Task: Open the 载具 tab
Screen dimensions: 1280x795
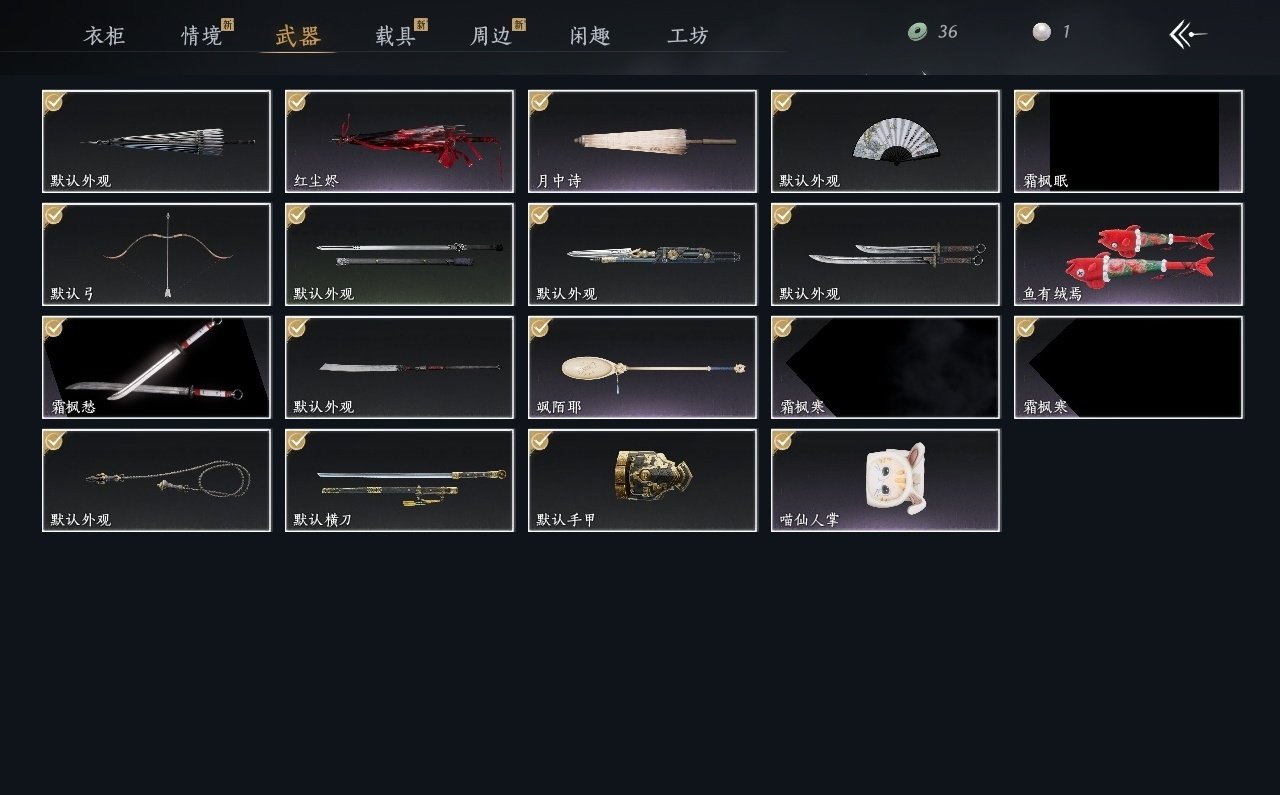Action: click(395, 36)
